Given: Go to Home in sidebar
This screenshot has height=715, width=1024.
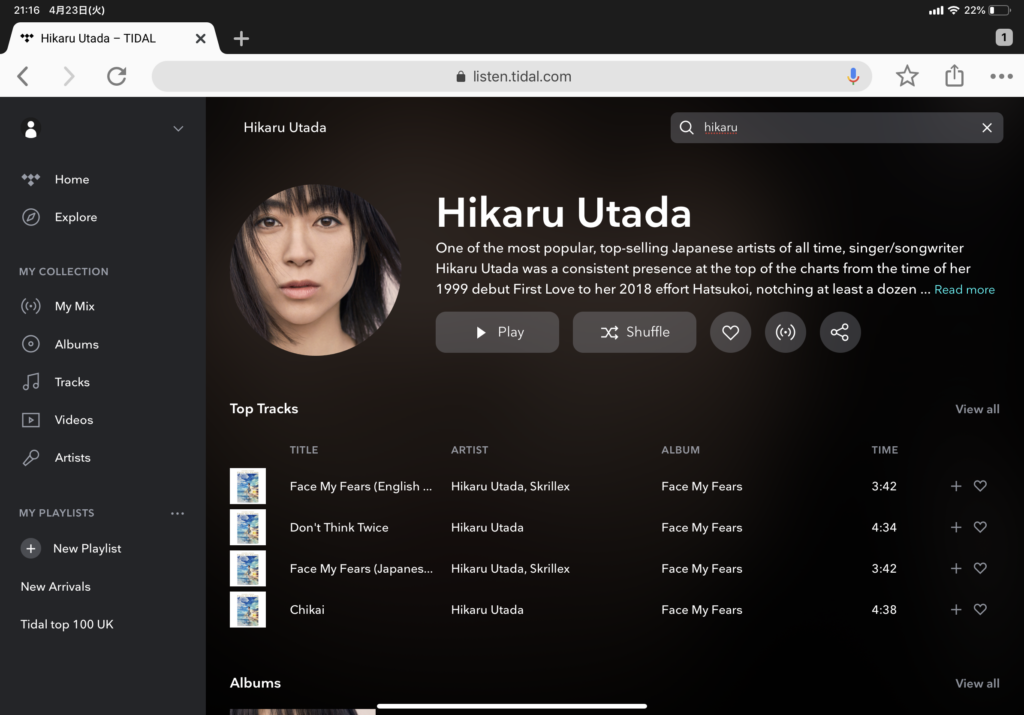Looking at the screenshot, I should 72,180.
